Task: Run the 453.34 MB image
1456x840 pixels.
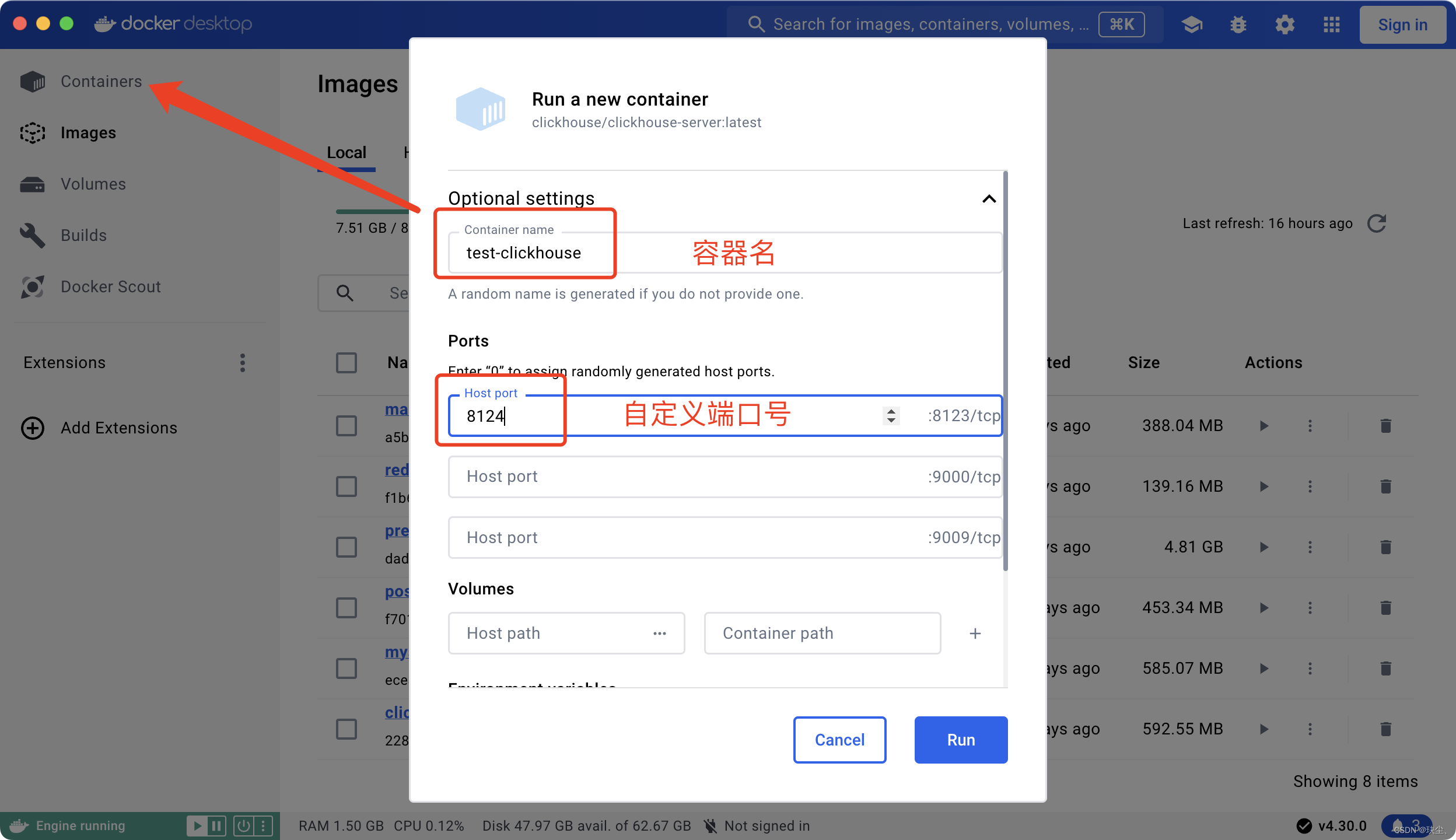Action: click(1263, 608)
